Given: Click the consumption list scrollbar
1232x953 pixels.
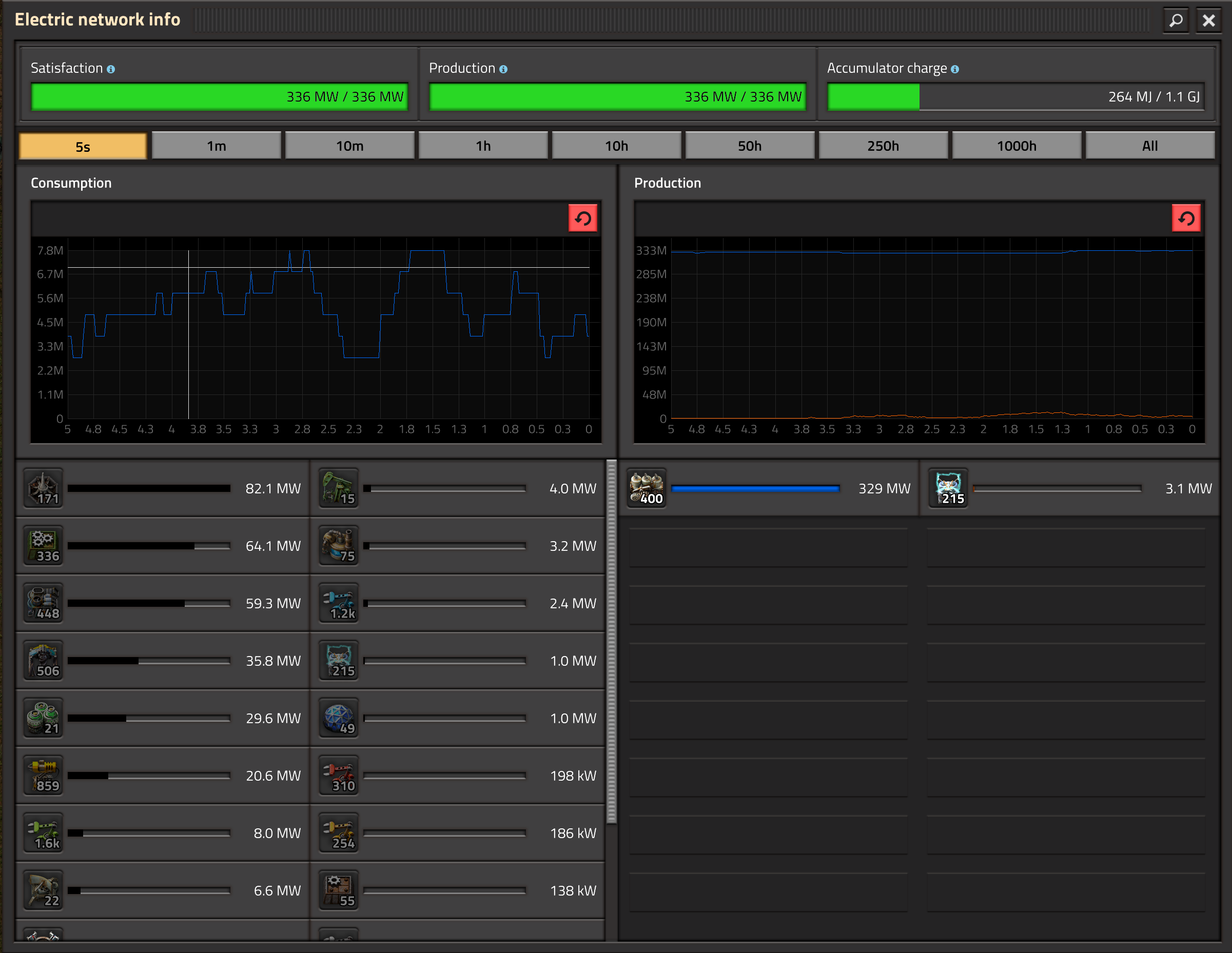Looking at the screenshot, I should pyautogui.click(x=612, y=642).
